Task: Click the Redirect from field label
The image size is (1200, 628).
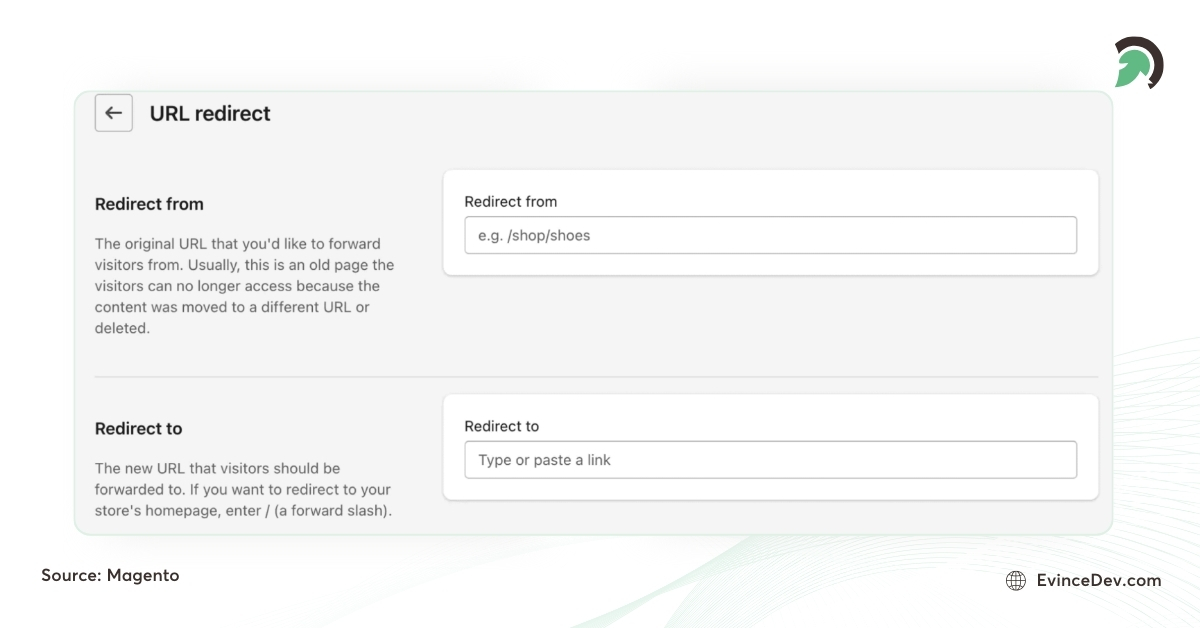Action: click(511, 201)
